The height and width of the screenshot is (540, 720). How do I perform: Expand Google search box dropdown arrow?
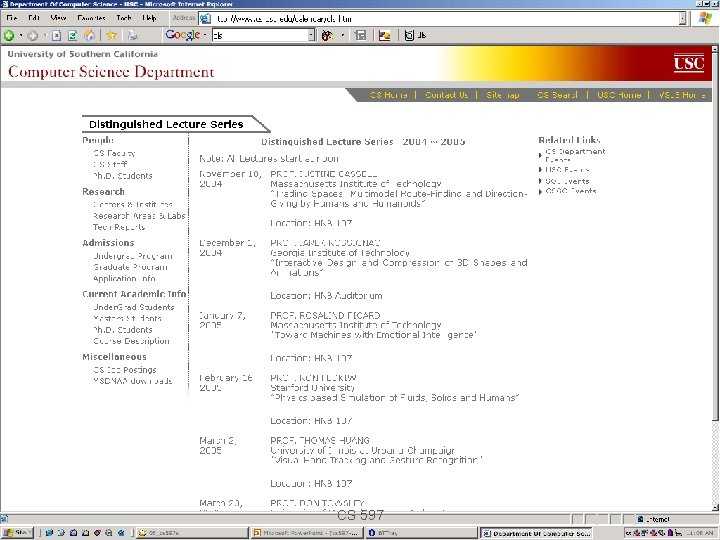point(312,35)
